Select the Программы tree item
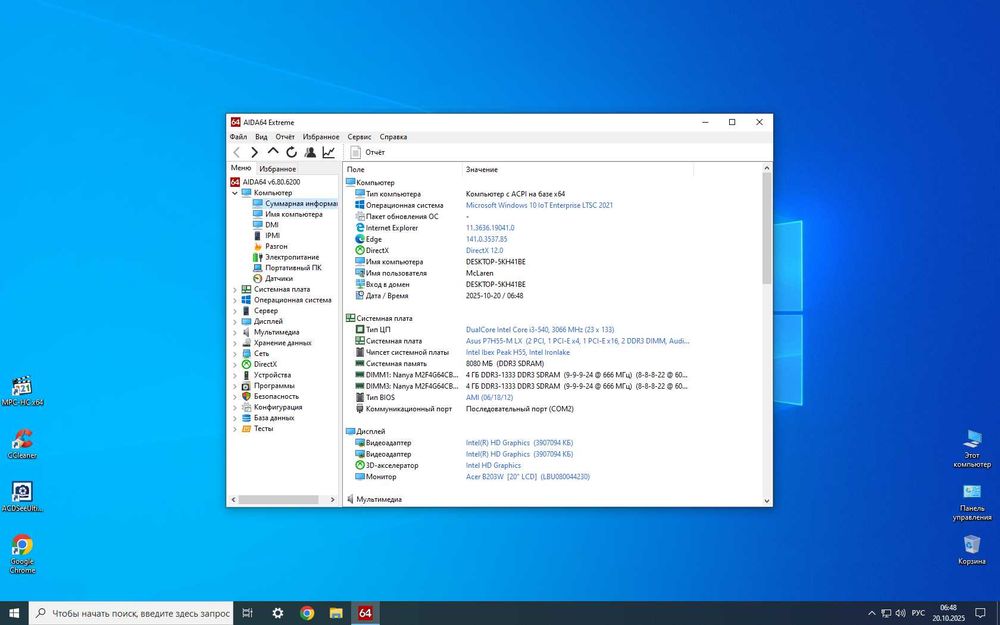This screenshot has width=1000, height=625. tap(274, 386)
